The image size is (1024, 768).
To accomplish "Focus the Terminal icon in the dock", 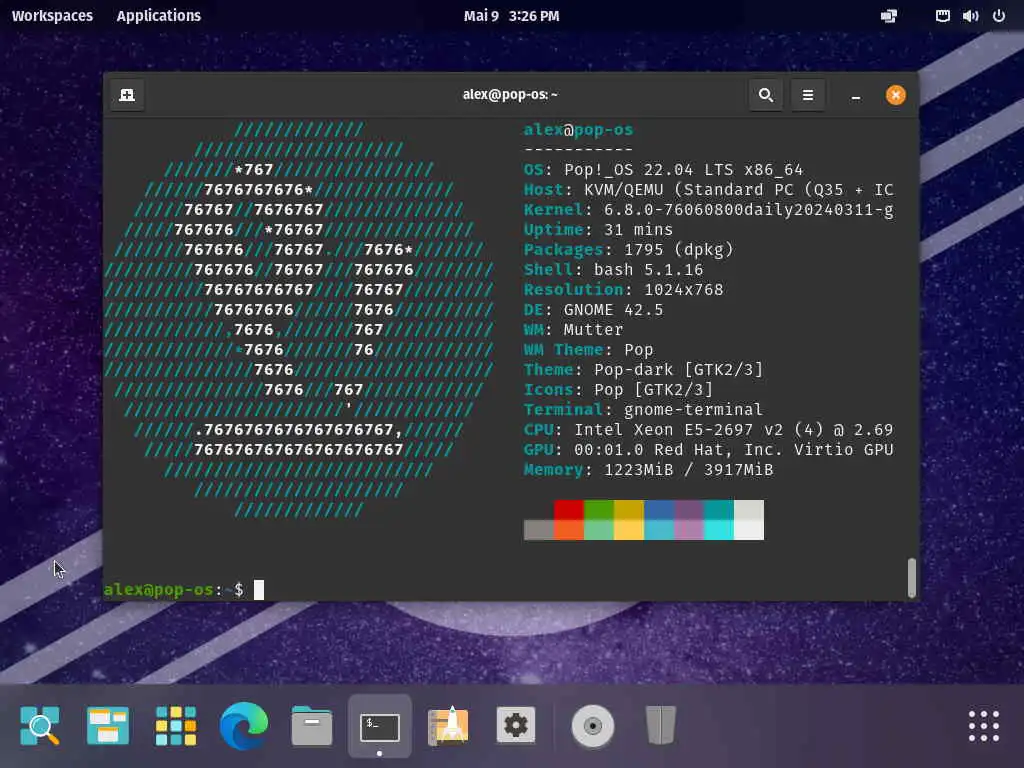I will point(380,726).
